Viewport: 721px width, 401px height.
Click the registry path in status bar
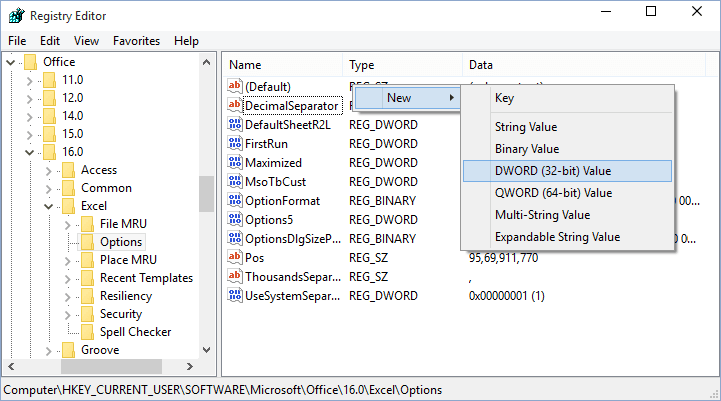[223, 390]
